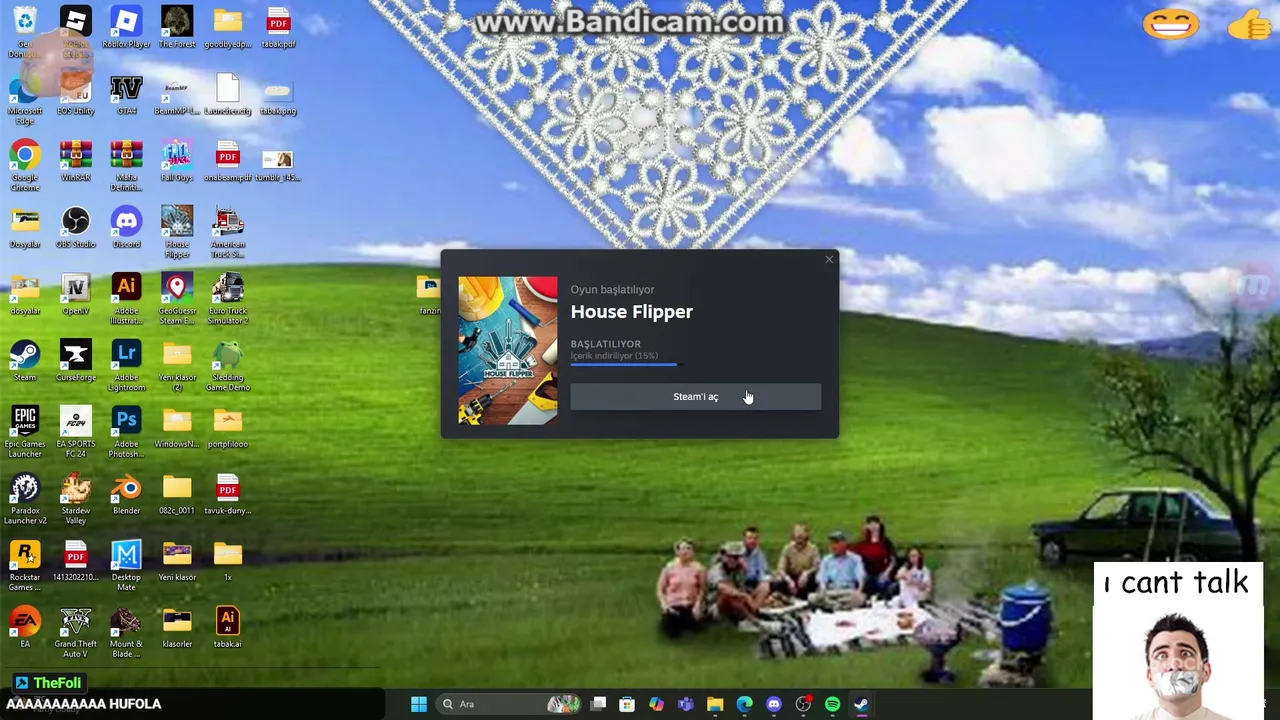Select the Discord desktop shortcut
This screenshot has height=720, width=1280.
click(x=126, y=228)
